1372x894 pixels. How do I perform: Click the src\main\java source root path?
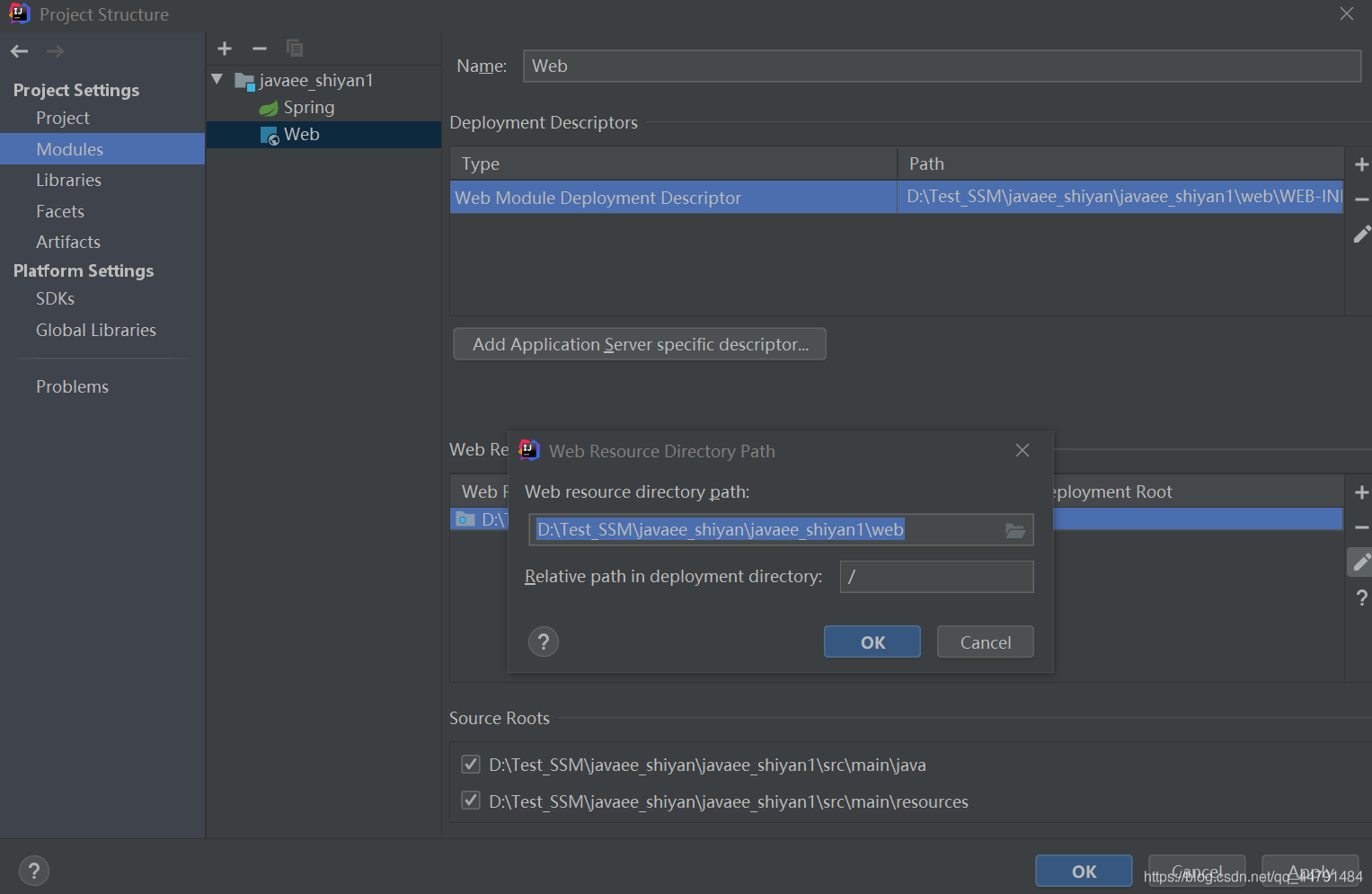[x=707, y=765]
